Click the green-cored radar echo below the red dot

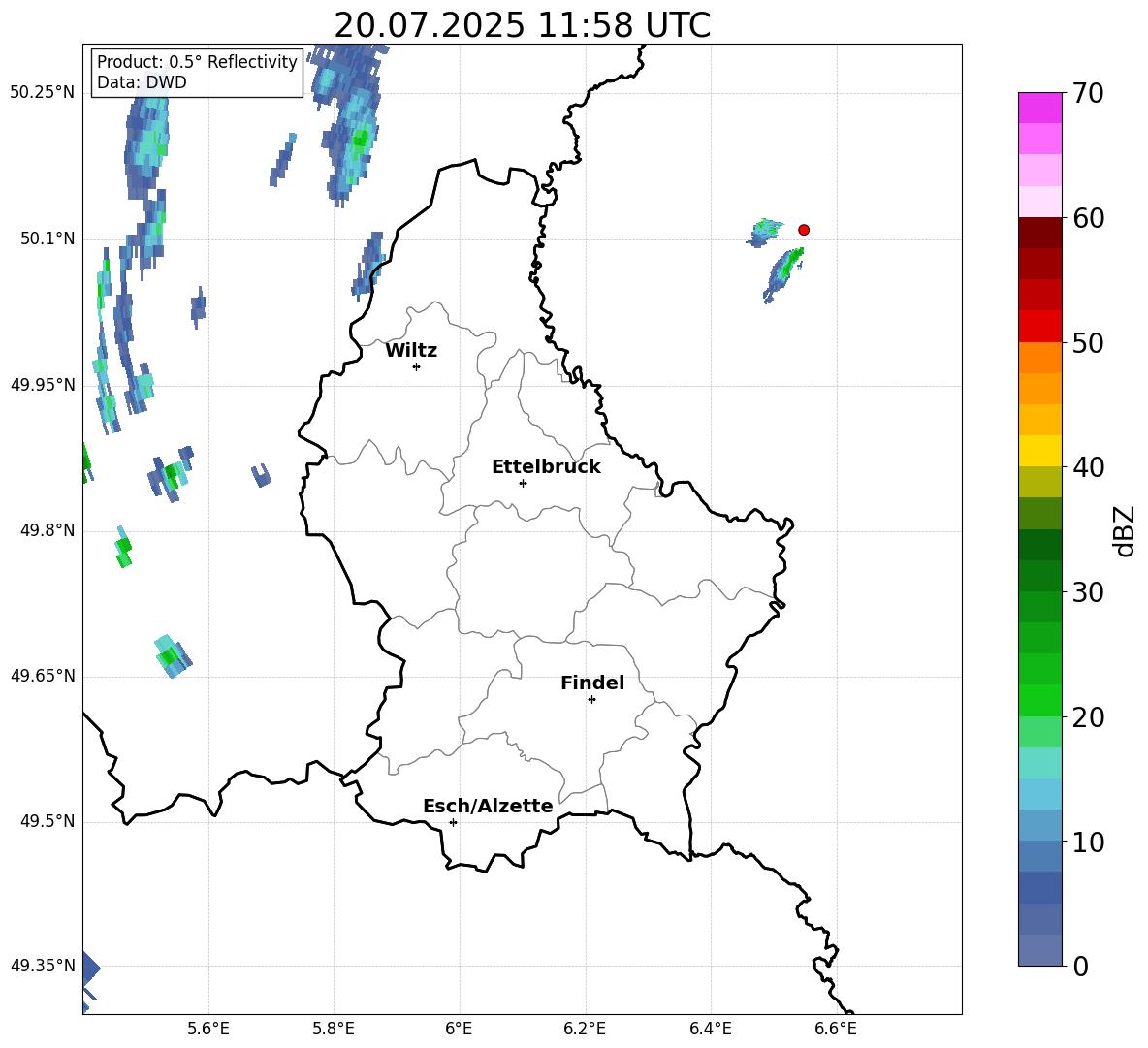pos(782,274)
